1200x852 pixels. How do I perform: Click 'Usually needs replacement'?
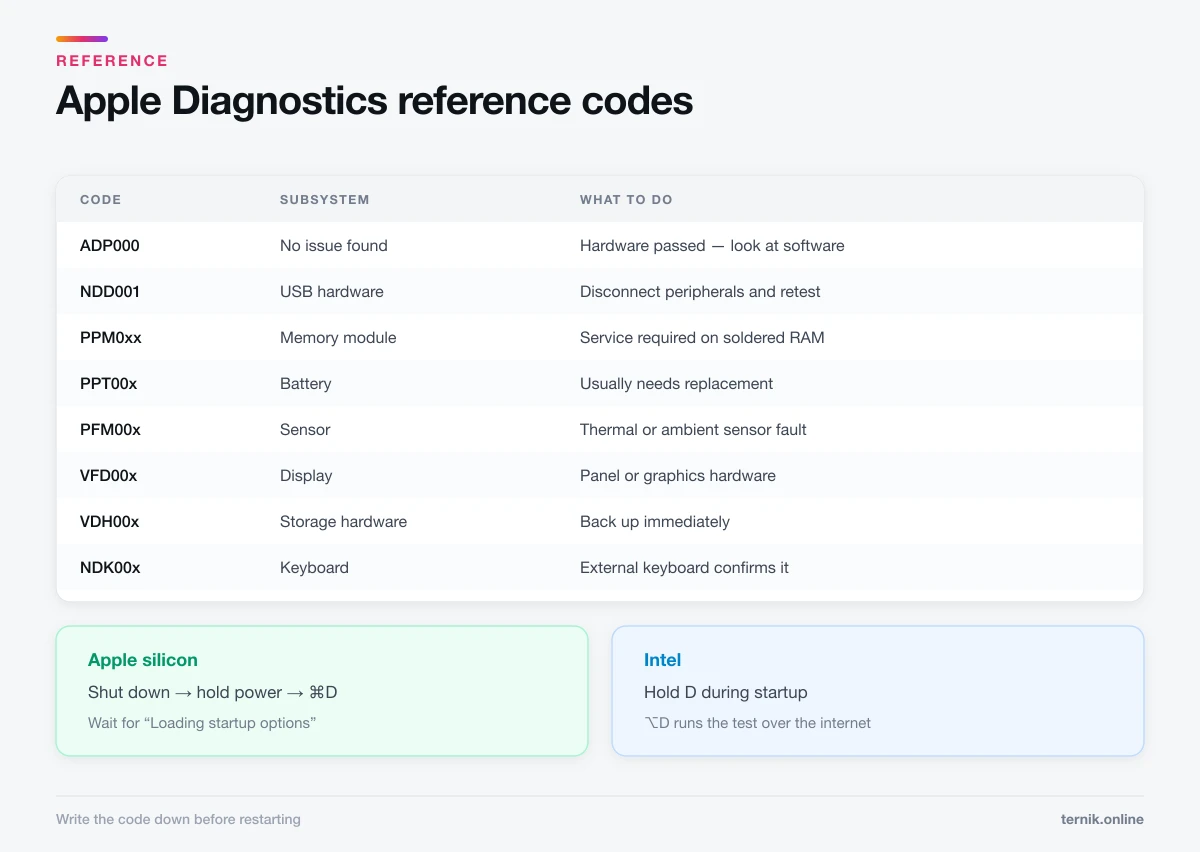click(677, 384)
